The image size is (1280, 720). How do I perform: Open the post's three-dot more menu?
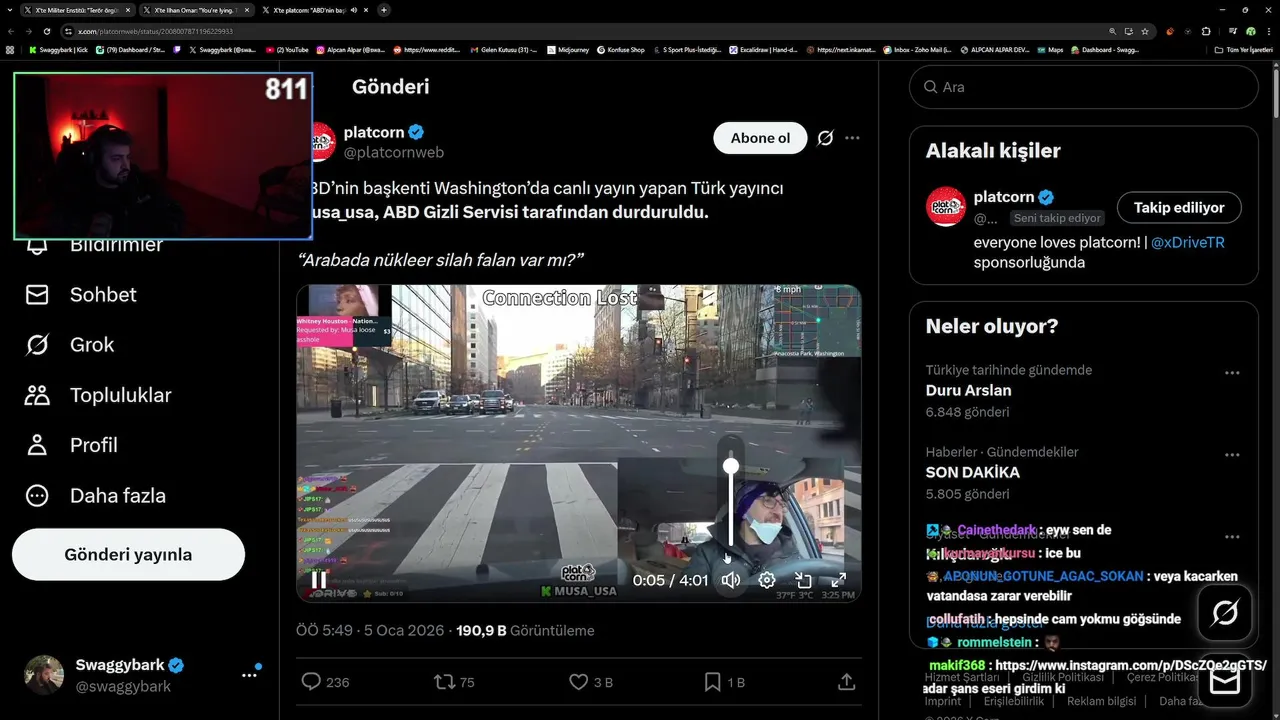[852, 138]
